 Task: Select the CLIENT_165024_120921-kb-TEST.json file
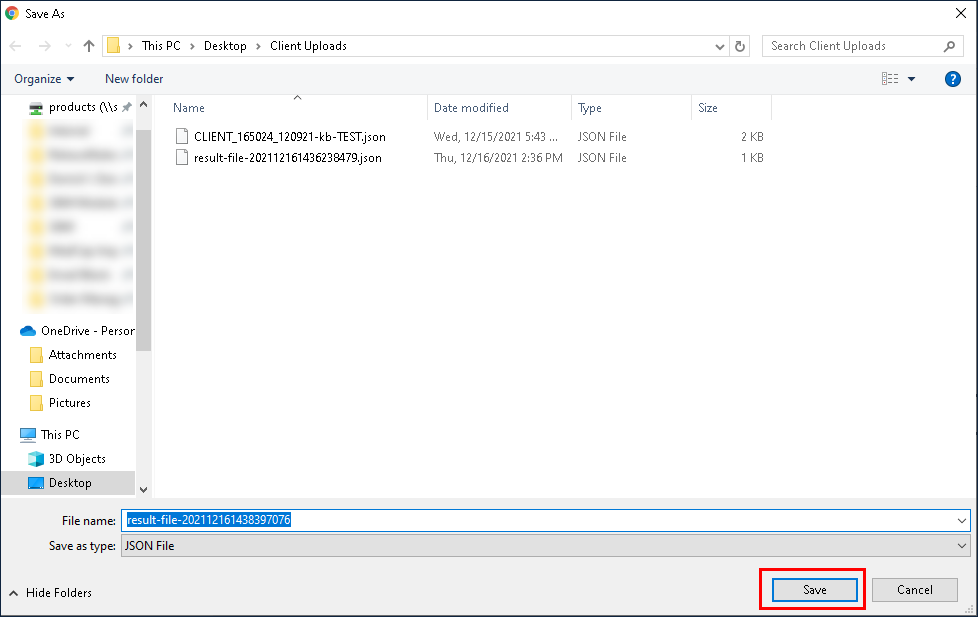tap(289, 137)
